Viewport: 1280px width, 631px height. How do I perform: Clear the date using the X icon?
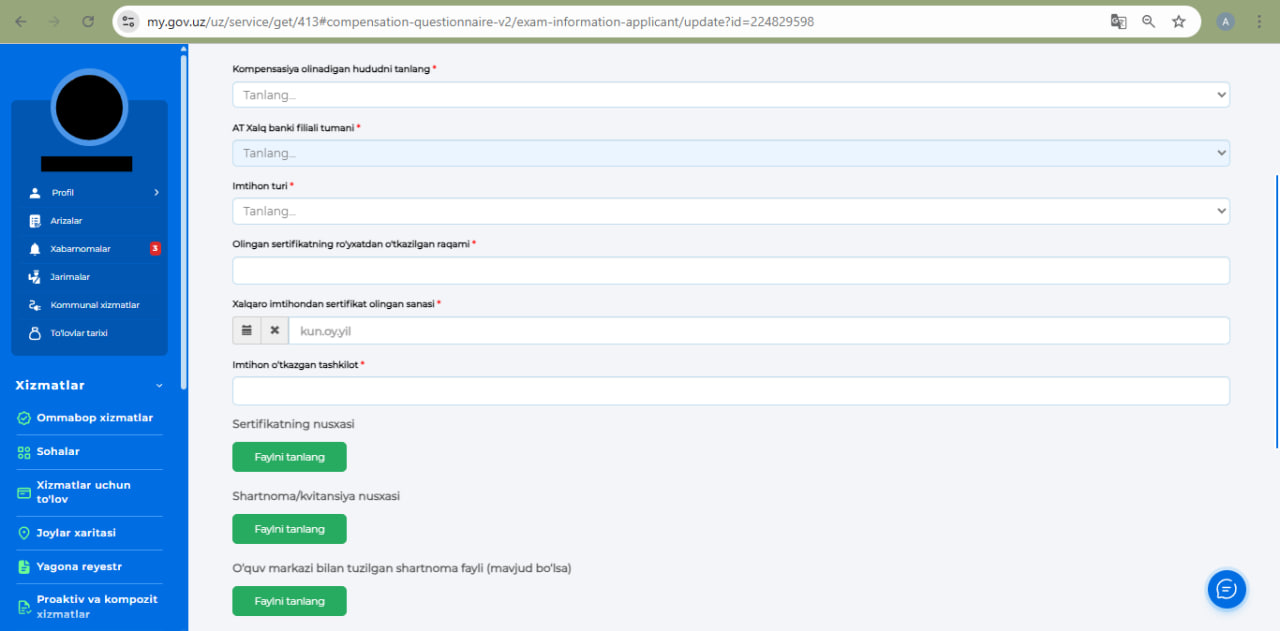pos(275,331)
